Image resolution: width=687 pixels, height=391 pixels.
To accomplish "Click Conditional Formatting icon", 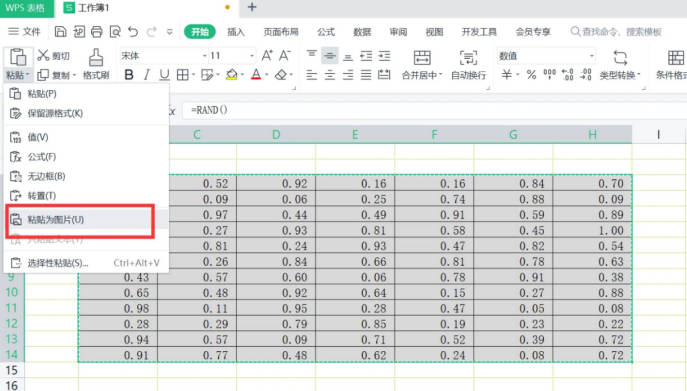I will click(x=675, y=58).
